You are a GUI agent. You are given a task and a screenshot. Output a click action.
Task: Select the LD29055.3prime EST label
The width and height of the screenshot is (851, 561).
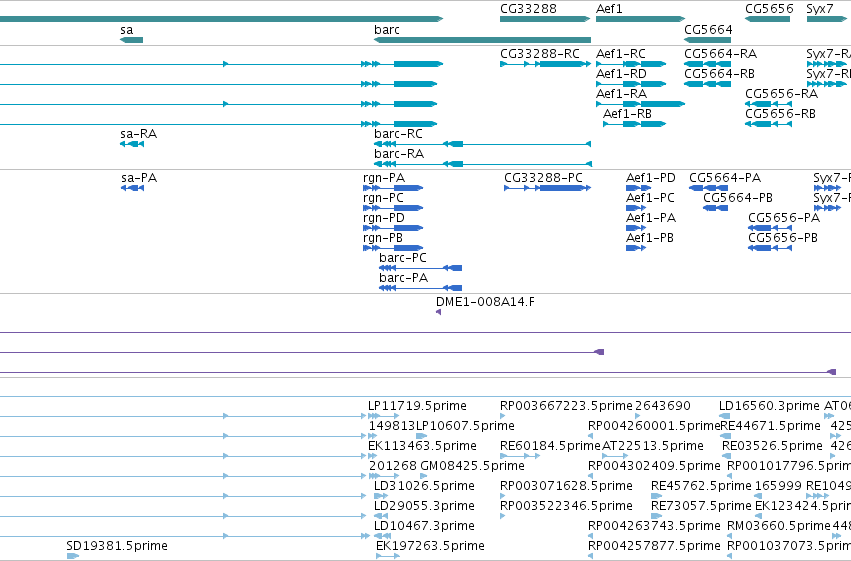pyautogui.click(x=424, y=506)
